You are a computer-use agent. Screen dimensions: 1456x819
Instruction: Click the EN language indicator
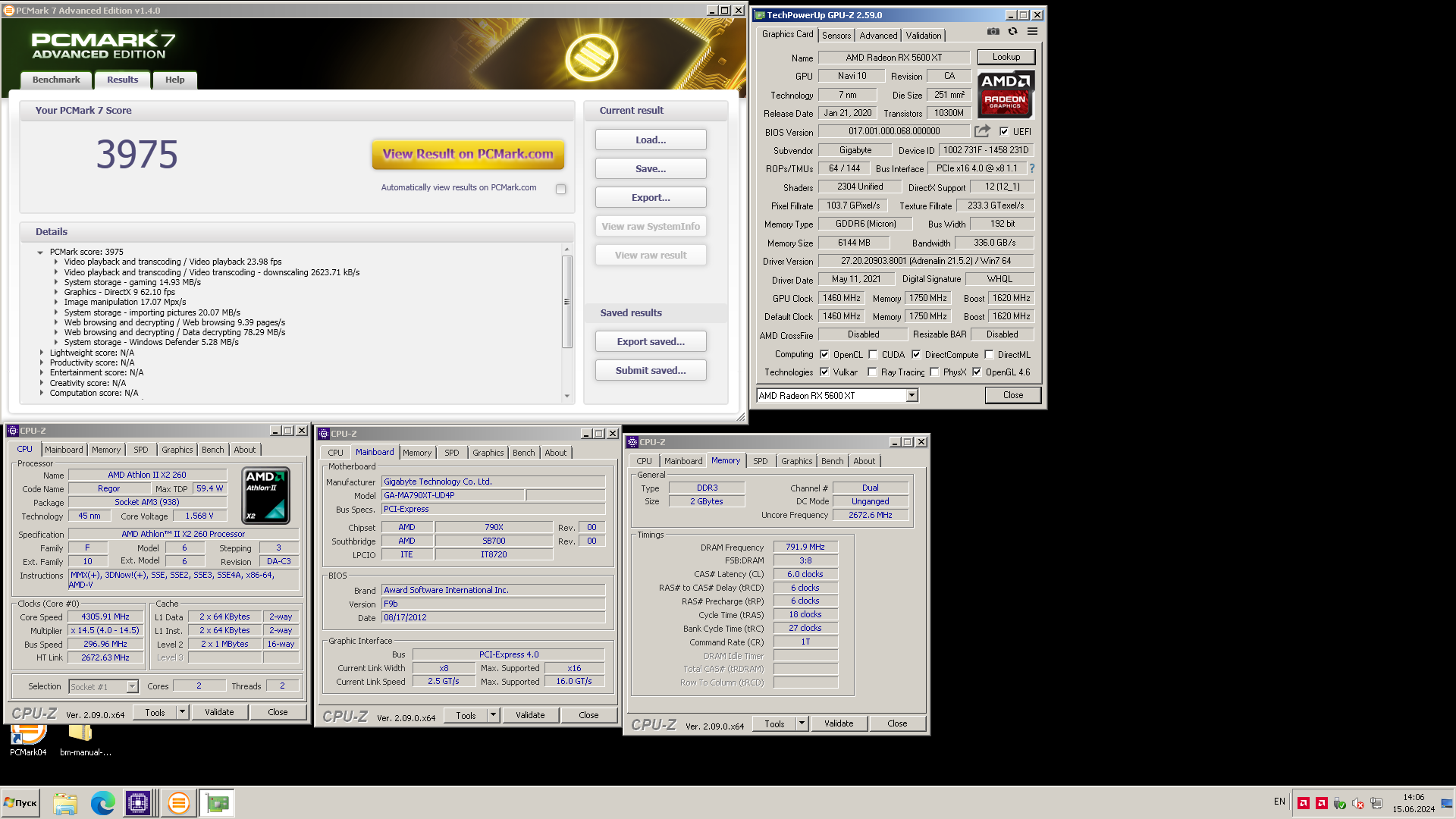pyautogui.click(x=1279, y=802)
